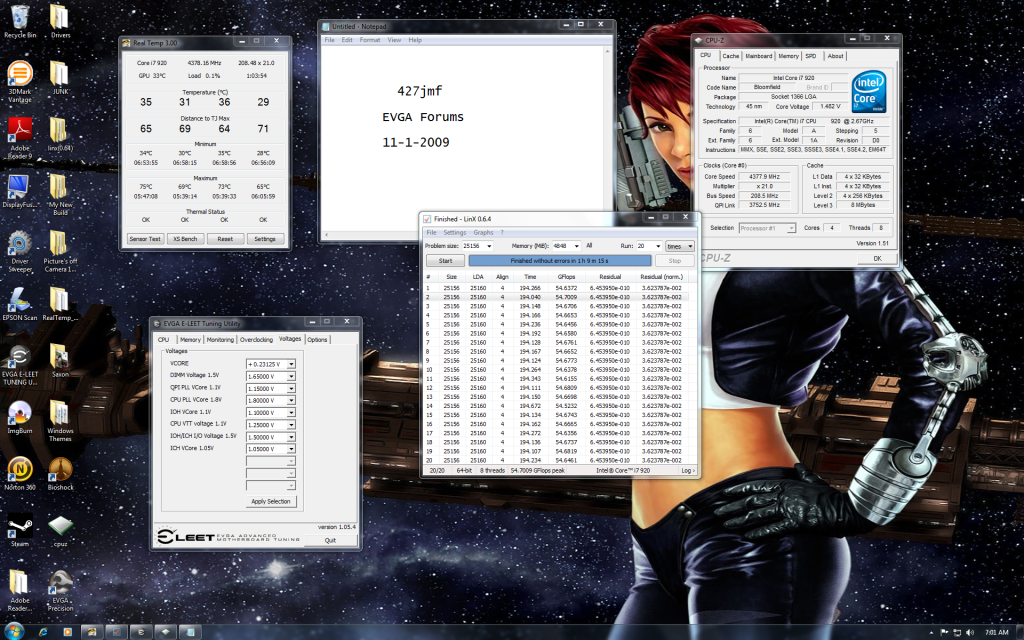Open the 3DMark Vantage desktop shortcut
The height and width of the screenshot is (640, 1024).
click(x=19, y=74)
